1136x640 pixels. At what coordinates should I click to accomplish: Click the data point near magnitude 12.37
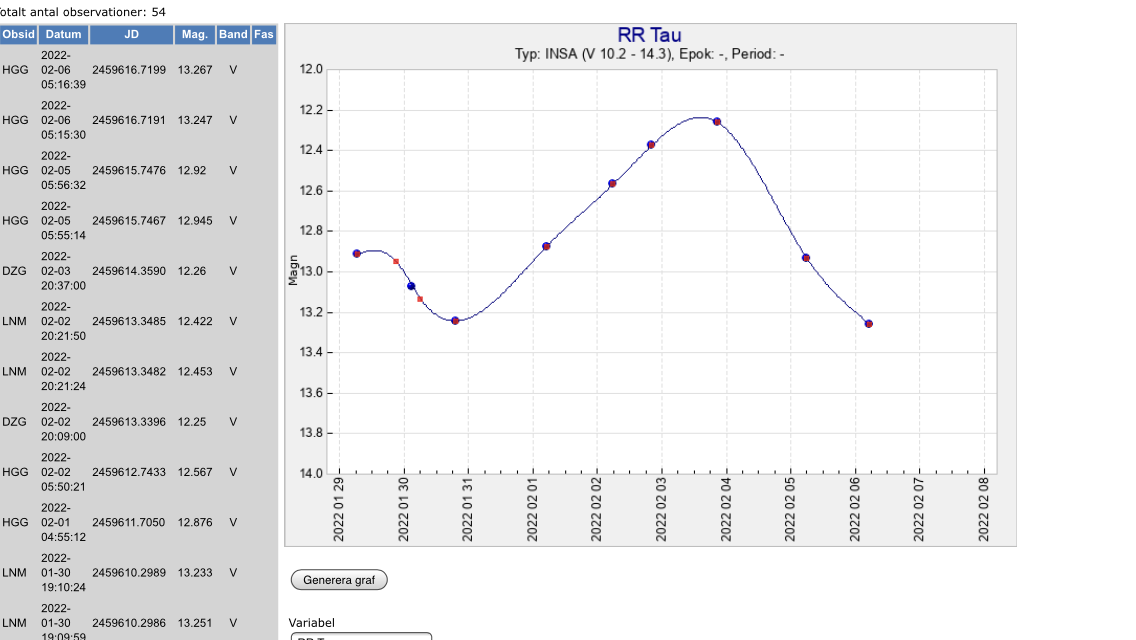[x=651, y=144]
